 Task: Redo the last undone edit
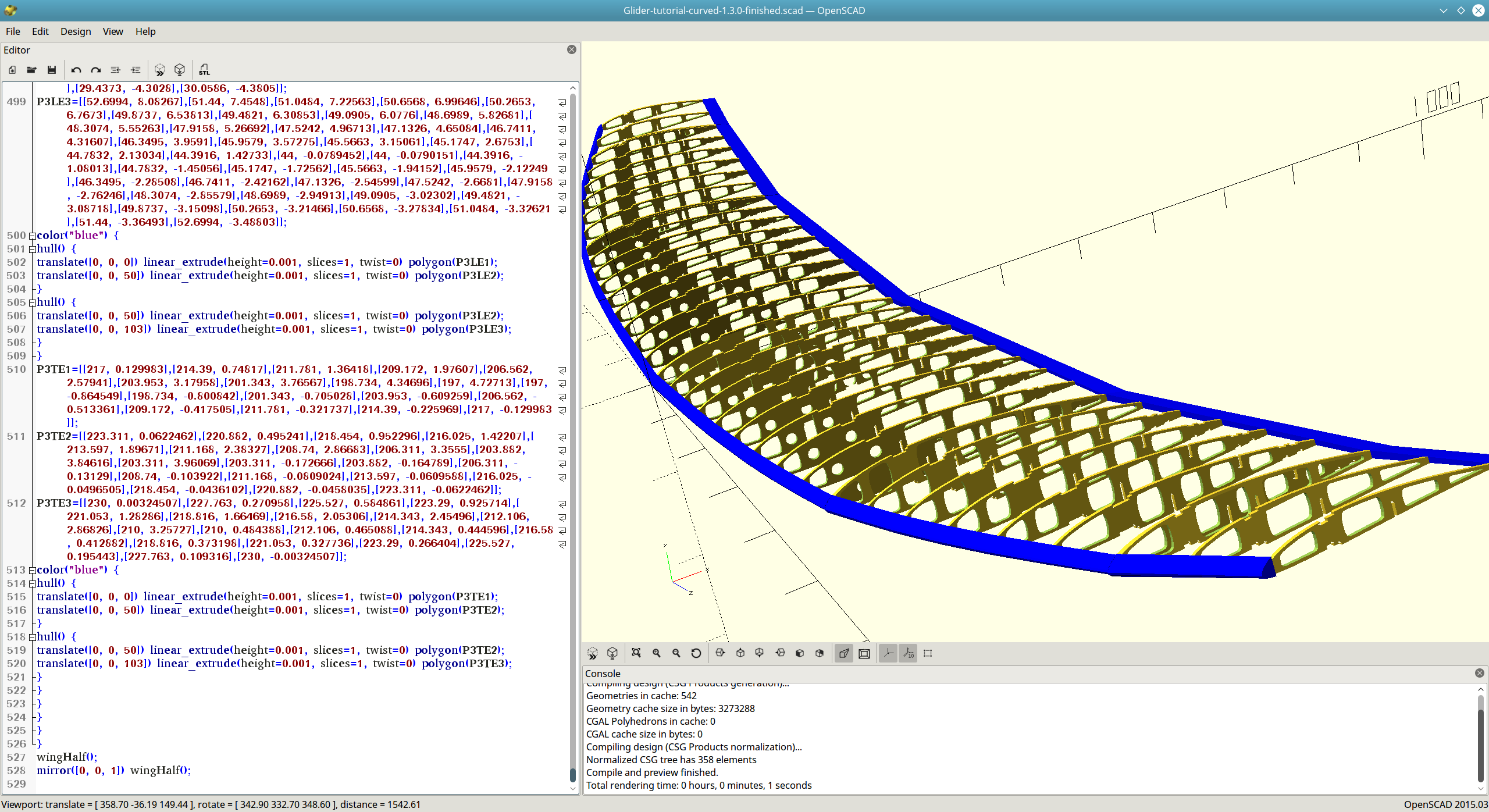(95, 70)
